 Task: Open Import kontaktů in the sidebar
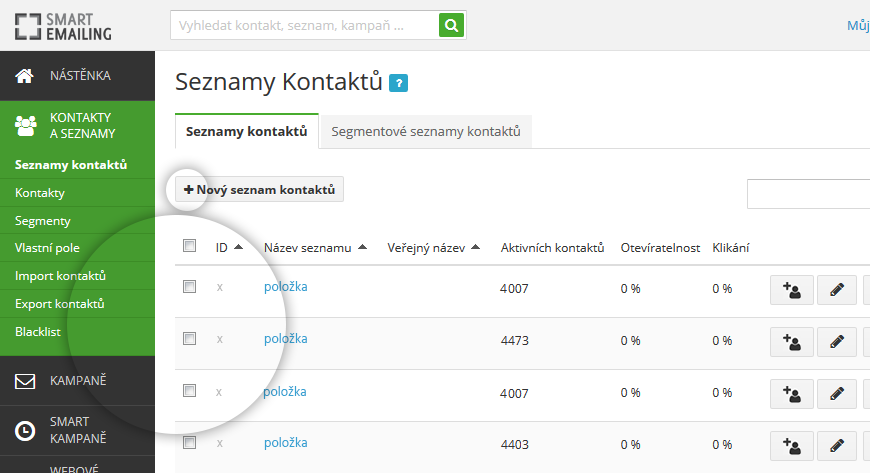60,276
